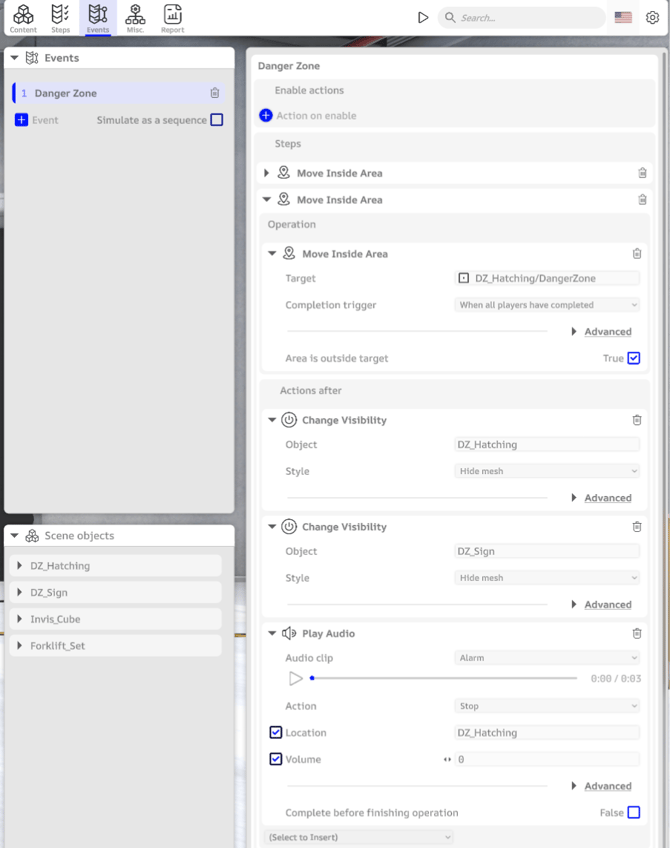Click the settings gear icon
Viewport: 670px width, 848px height.
click(652, 17)
